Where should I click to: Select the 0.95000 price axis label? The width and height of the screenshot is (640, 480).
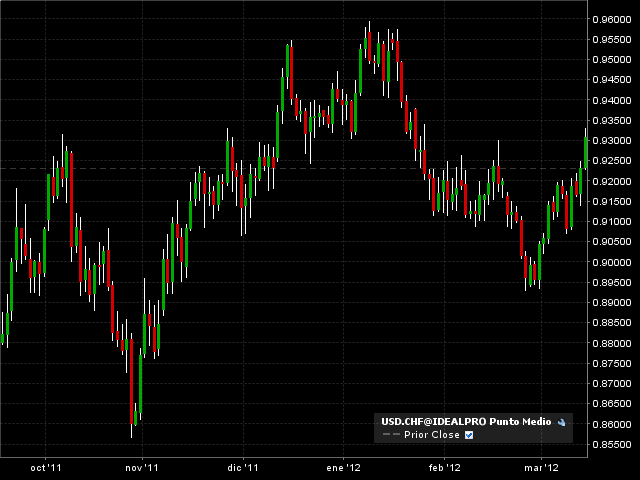612,60
